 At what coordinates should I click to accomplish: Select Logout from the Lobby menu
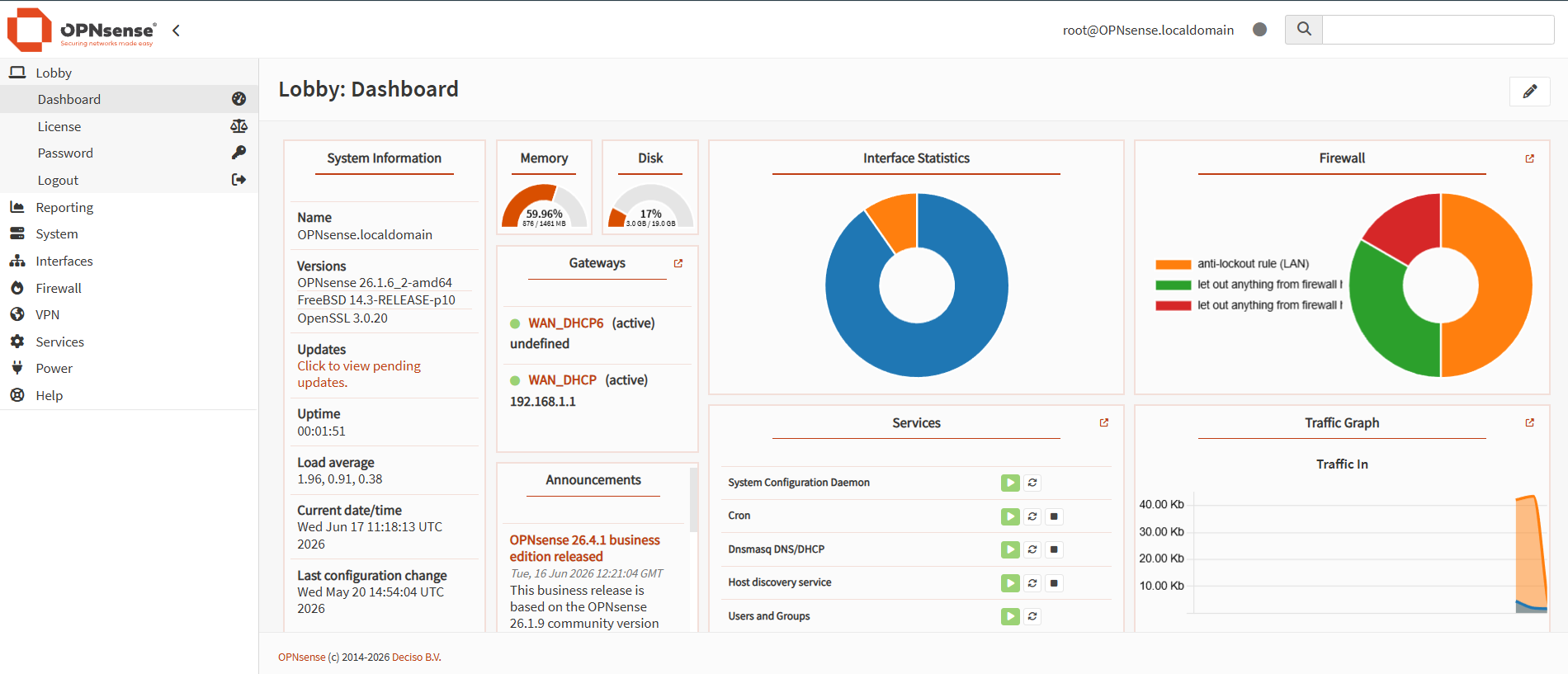tap(129, 180)
